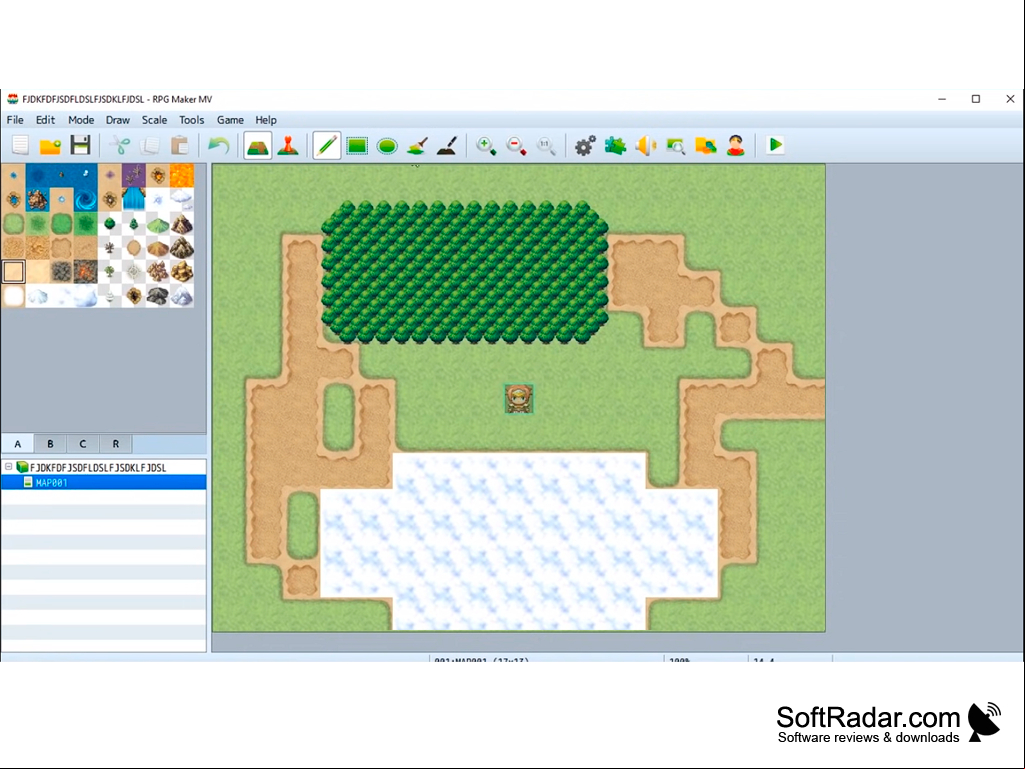Start Playtest with the green arrow
1025x769 pixels.
[775, 145]
